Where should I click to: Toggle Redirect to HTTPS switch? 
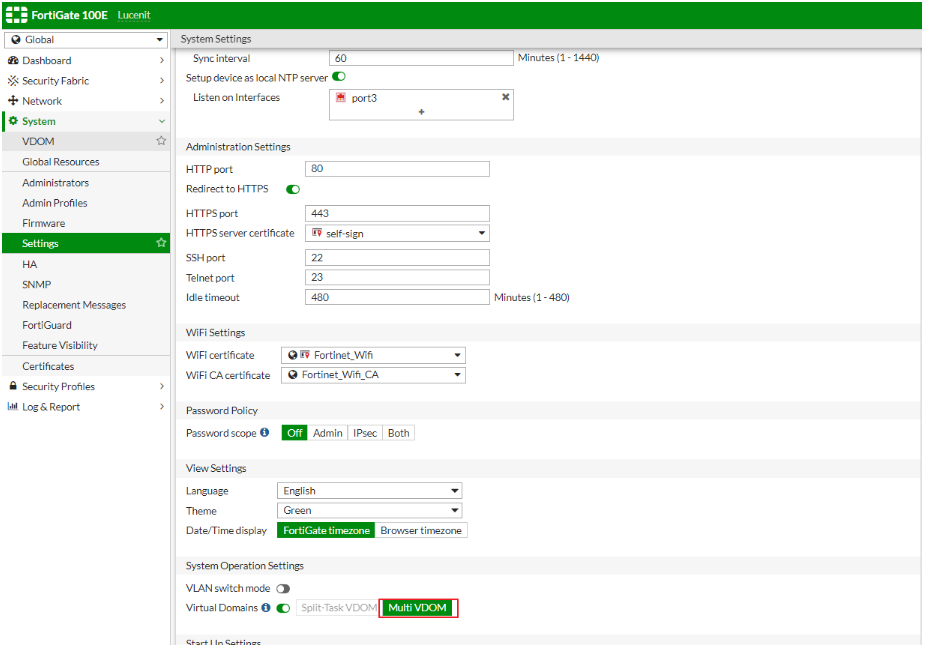pos(293,189)
